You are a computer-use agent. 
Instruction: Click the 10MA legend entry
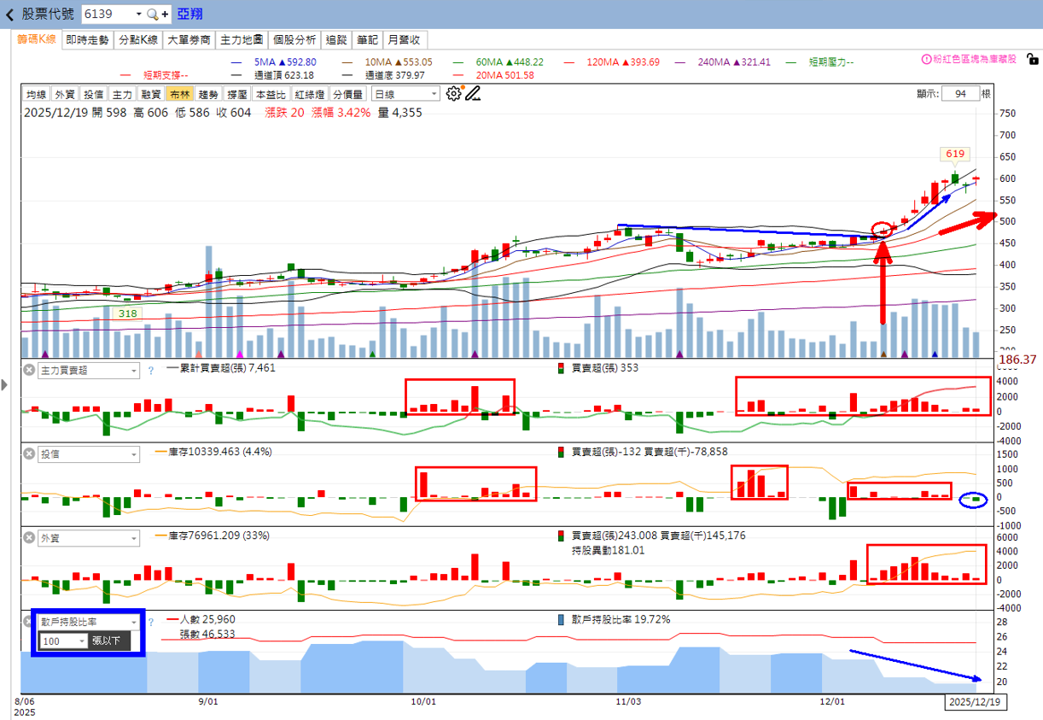(387, 62)
